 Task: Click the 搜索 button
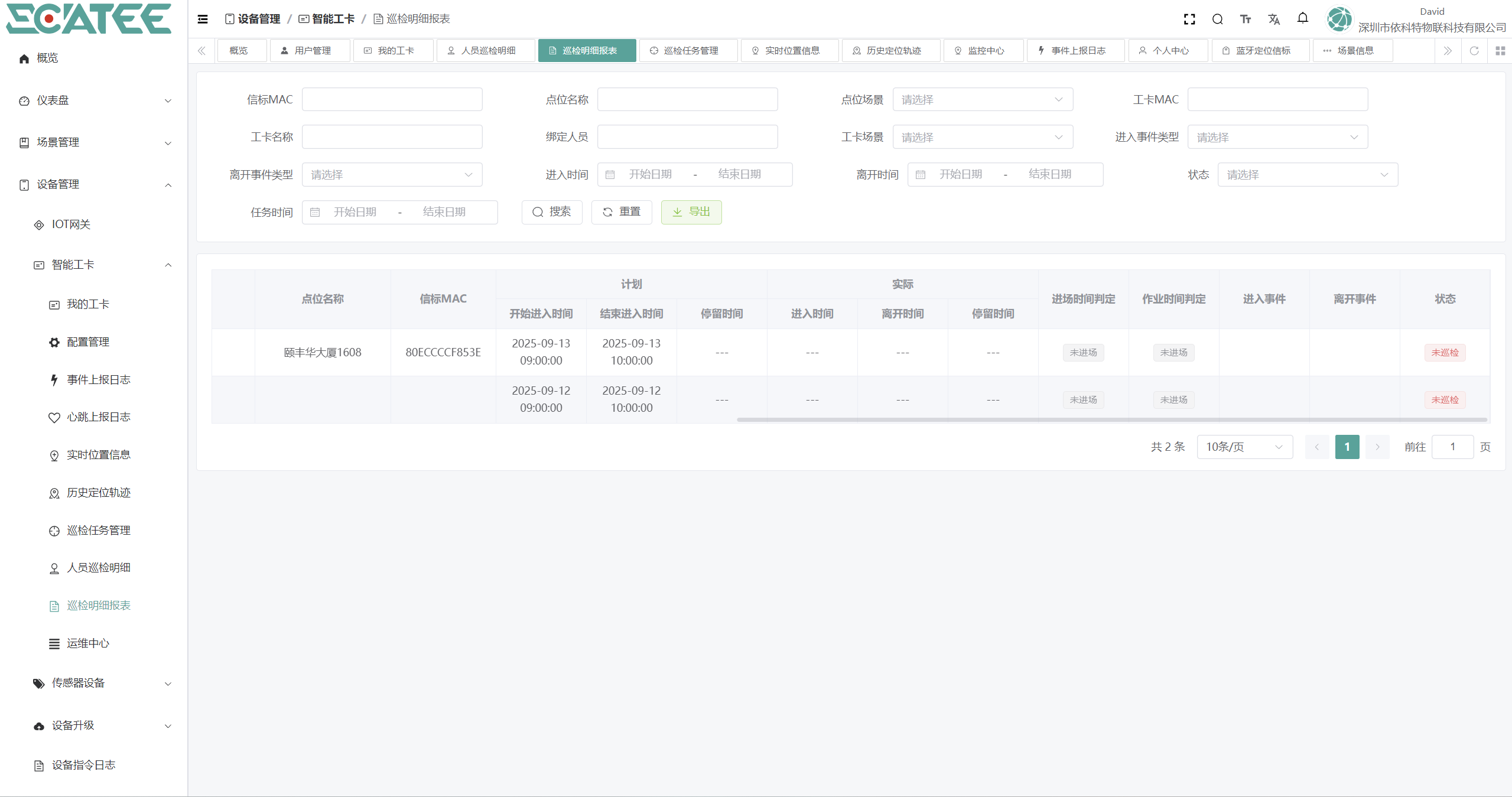pyautogui.click(x=551, y=212)
